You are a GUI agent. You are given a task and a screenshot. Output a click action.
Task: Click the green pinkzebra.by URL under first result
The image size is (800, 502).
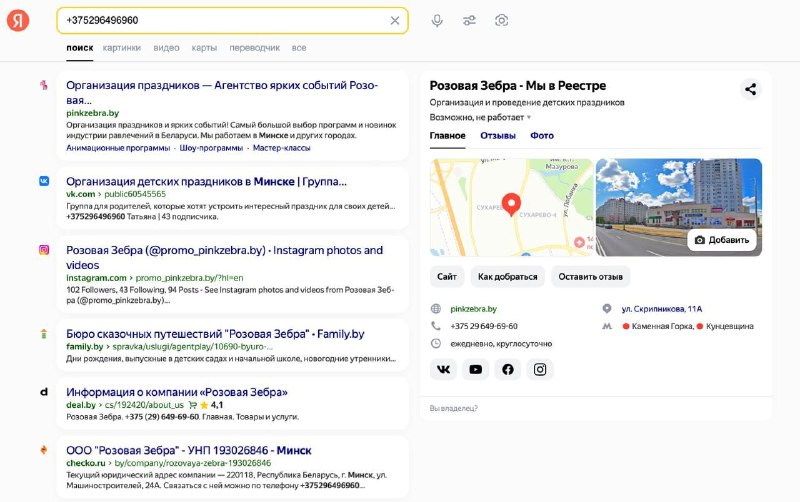[x=92, y=113]
